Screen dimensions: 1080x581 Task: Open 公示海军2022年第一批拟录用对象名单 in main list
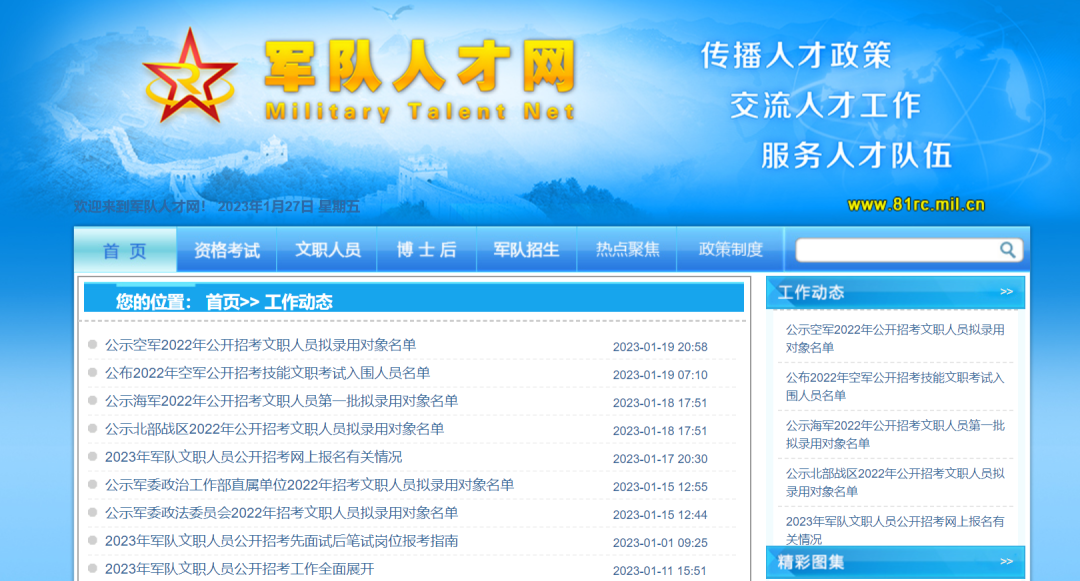281,401
